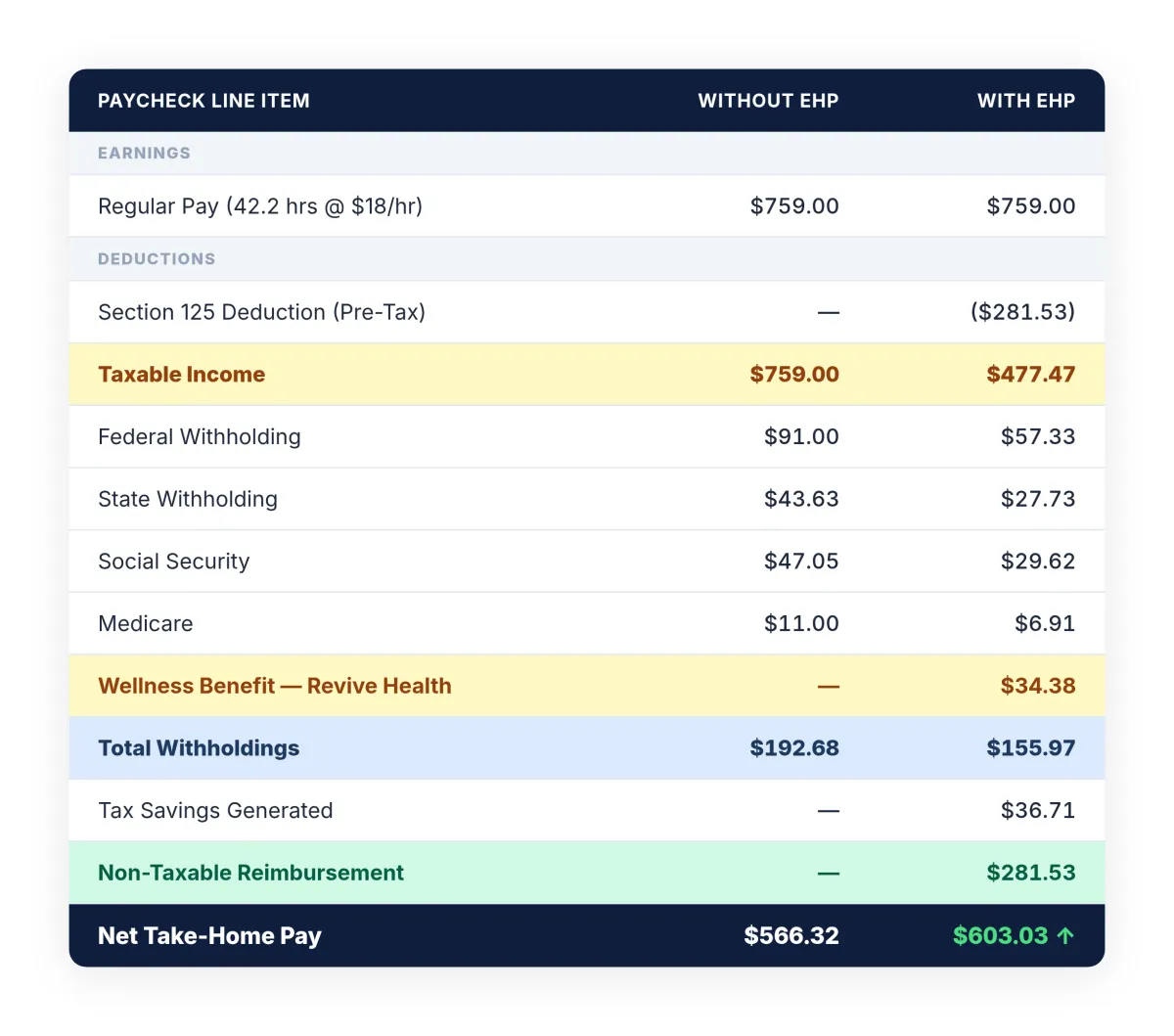Click the $566.32 Net Take-Home Pay value
Viewport: 1174px width, 1036px height.
point(790,936)
